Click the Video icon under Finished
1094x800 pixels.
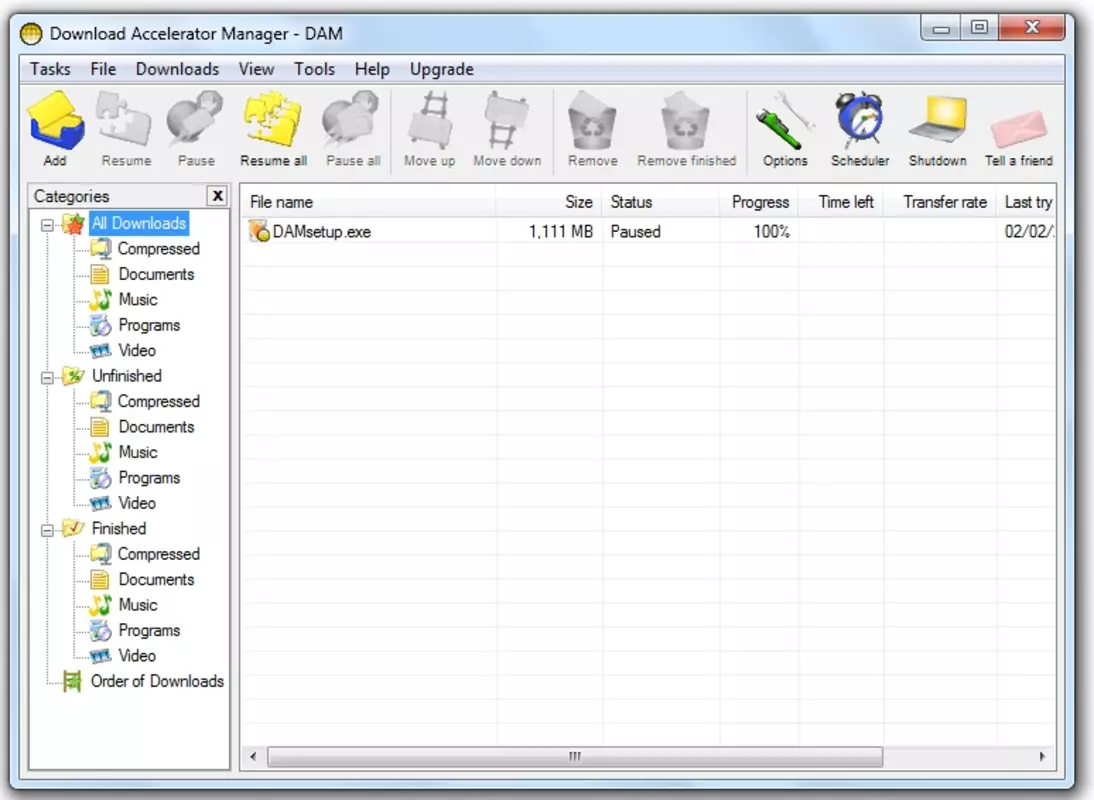point(100,656)
